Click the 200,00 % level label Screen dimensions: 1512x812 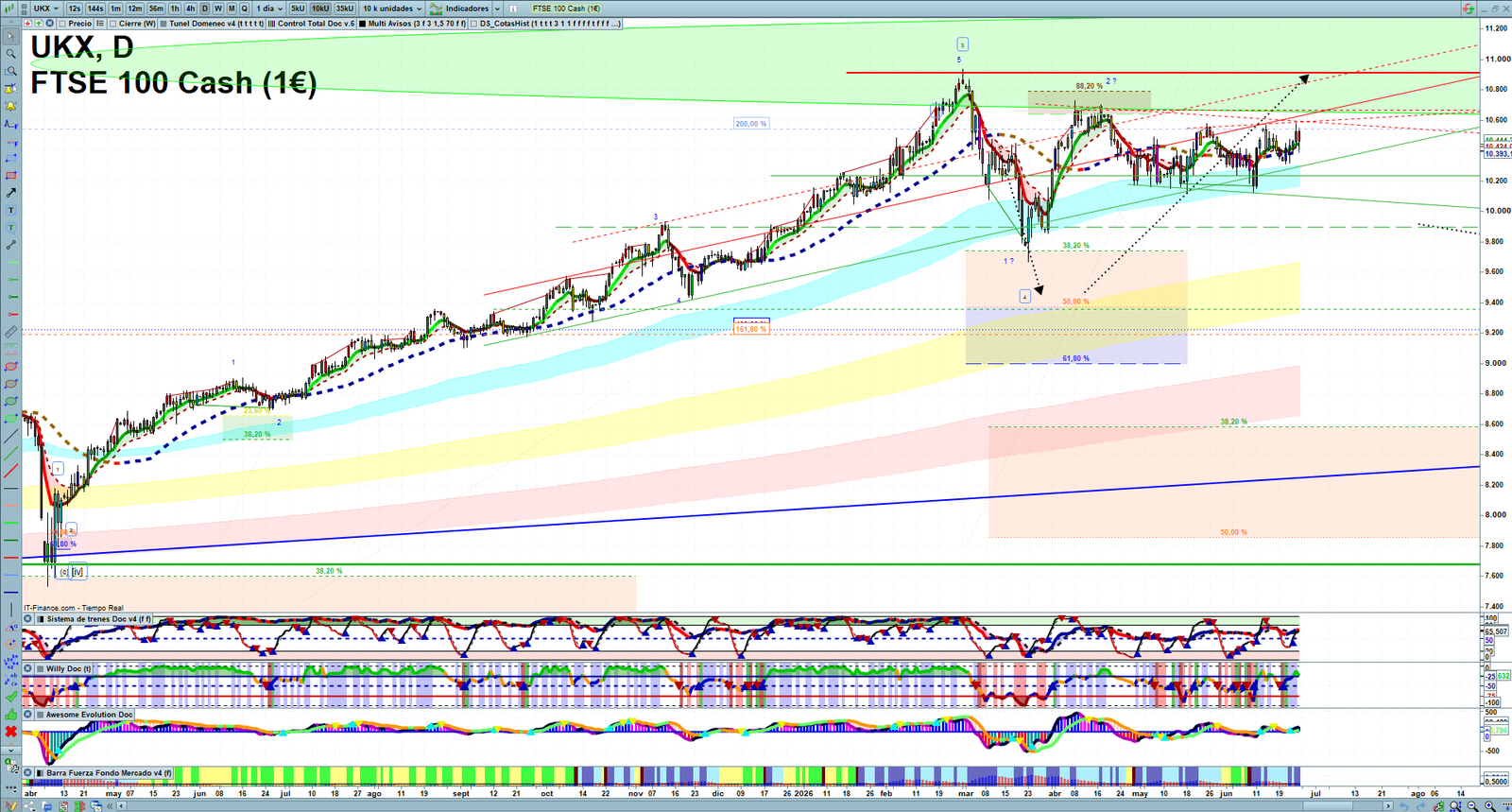[x=751, y=124]
